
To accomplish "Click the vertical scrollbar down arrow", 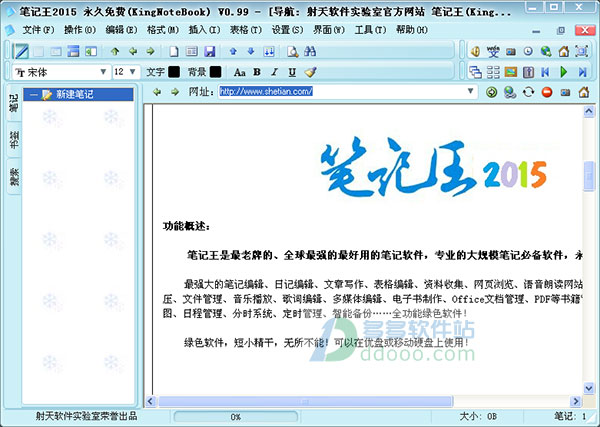I will pyautogui.click(x=589, y=388).
